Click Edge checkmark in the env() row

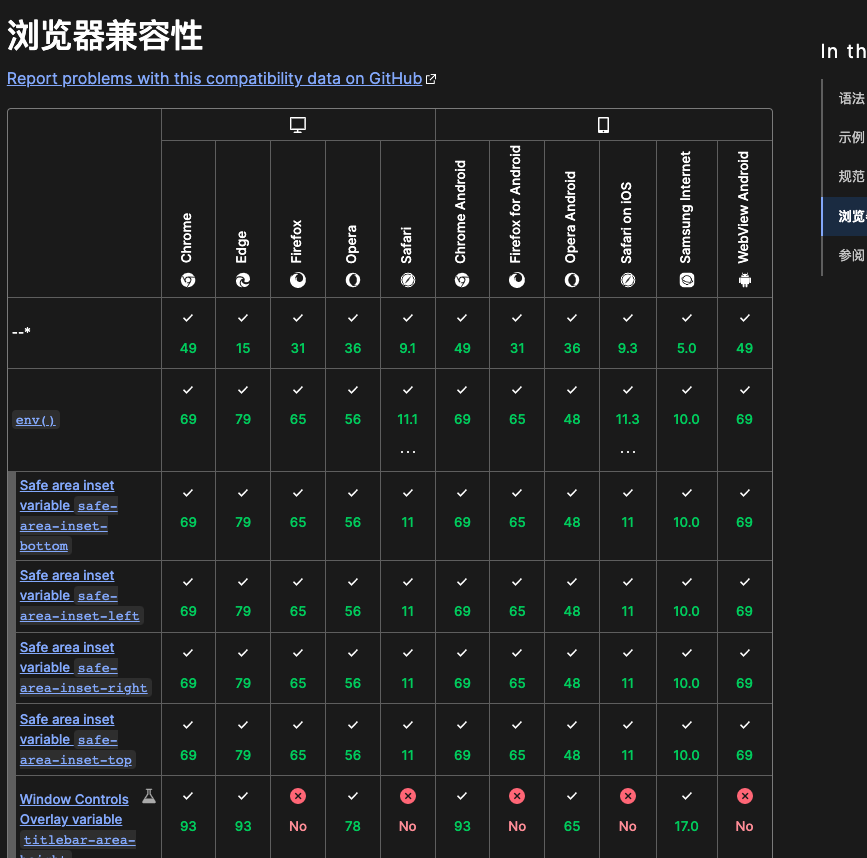[x=243, y=390]
